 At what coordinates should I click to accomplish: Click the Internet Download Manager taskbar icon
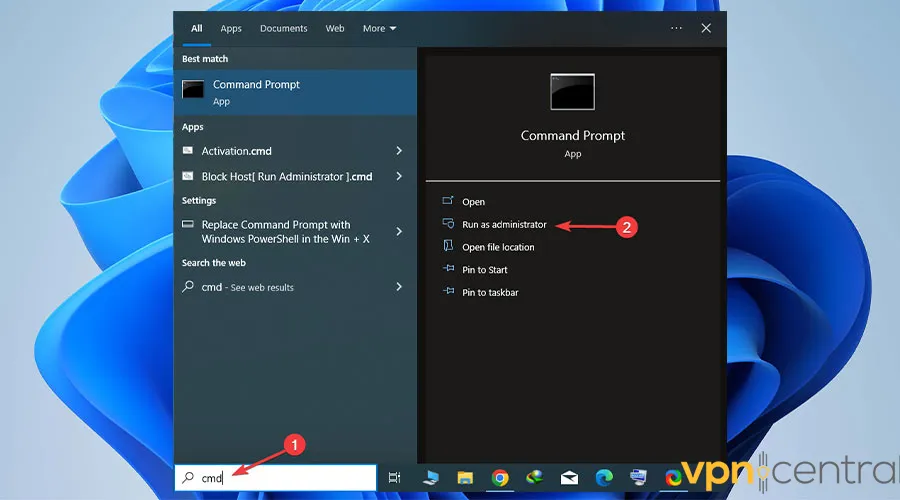[534, 478]
